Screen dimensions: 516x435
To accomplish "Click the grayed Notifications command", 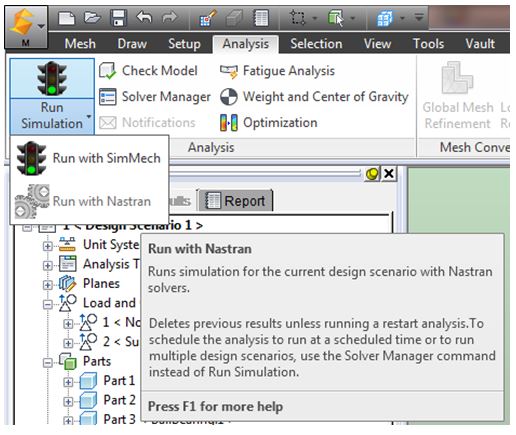I will [147, 123].
